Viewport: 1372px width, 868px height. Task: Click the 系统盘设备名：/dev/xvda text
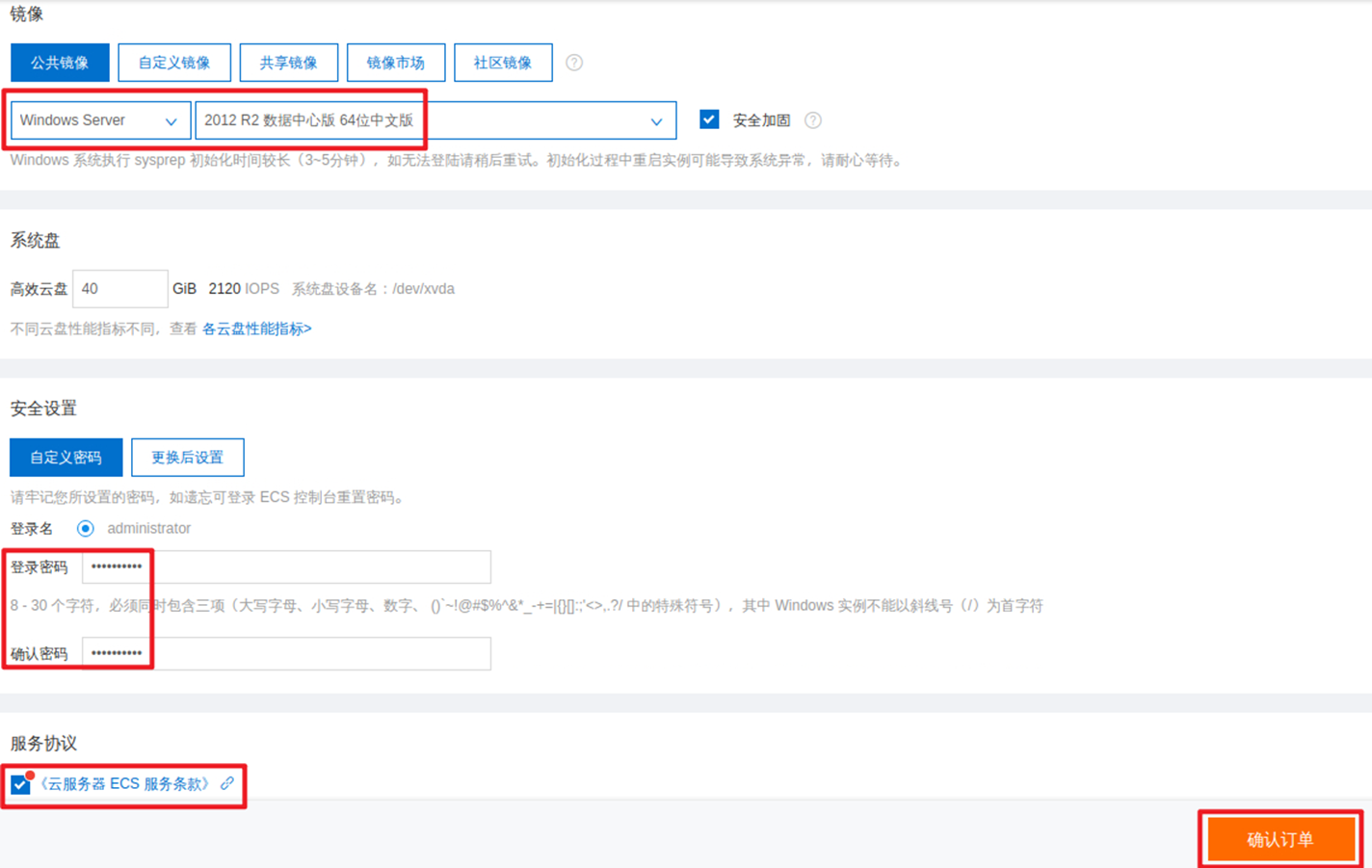point(373,289)
